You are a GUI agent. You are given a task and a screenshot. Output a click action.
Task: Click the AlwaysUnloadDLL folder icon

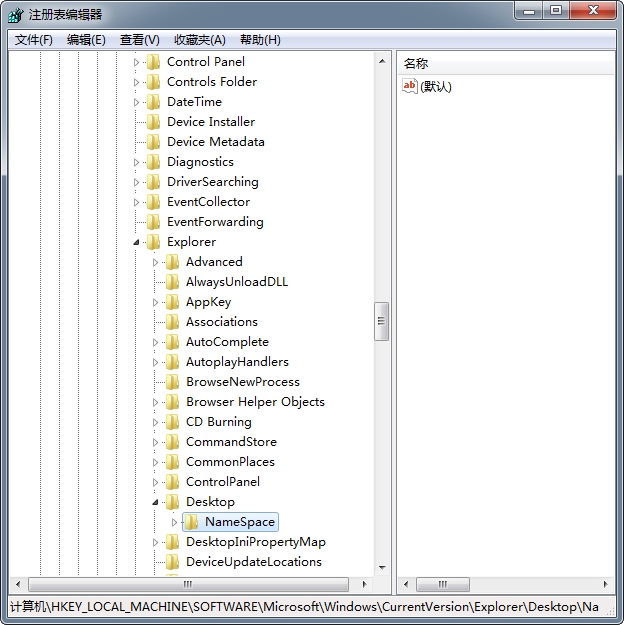pos(173,282)
